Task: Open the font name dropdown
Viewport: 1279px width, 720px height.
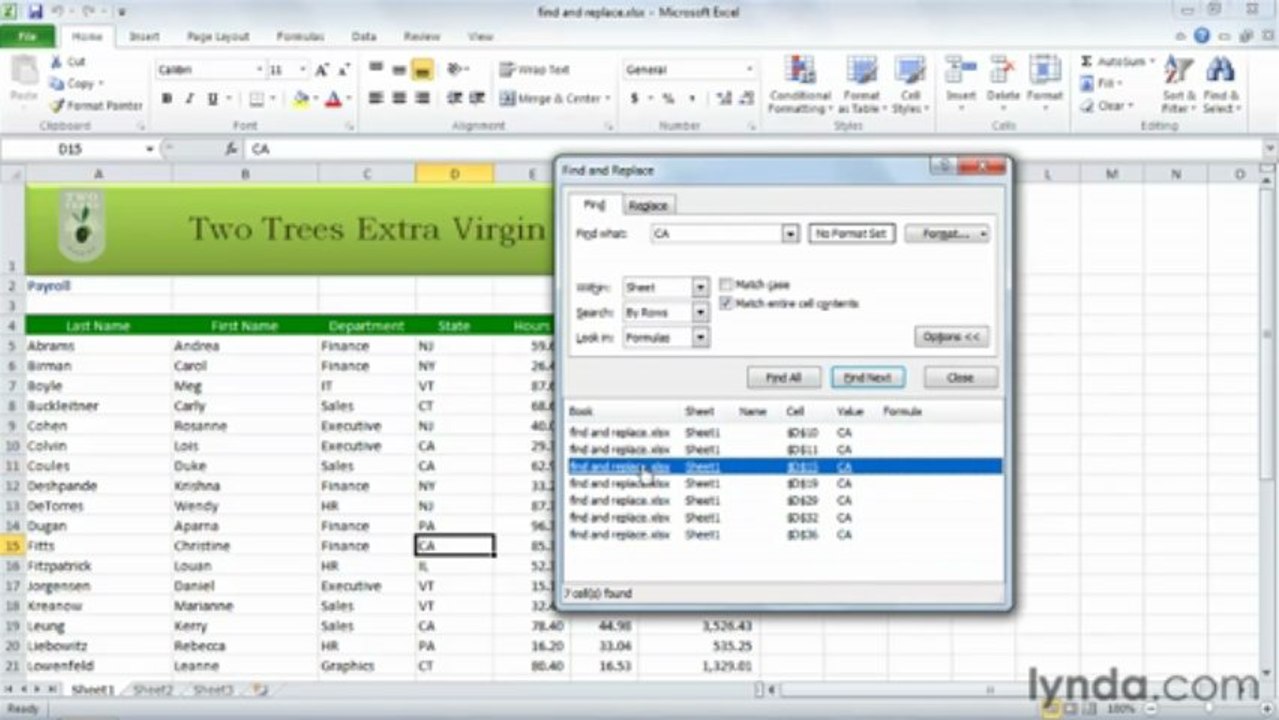Action: coord(259,70)
